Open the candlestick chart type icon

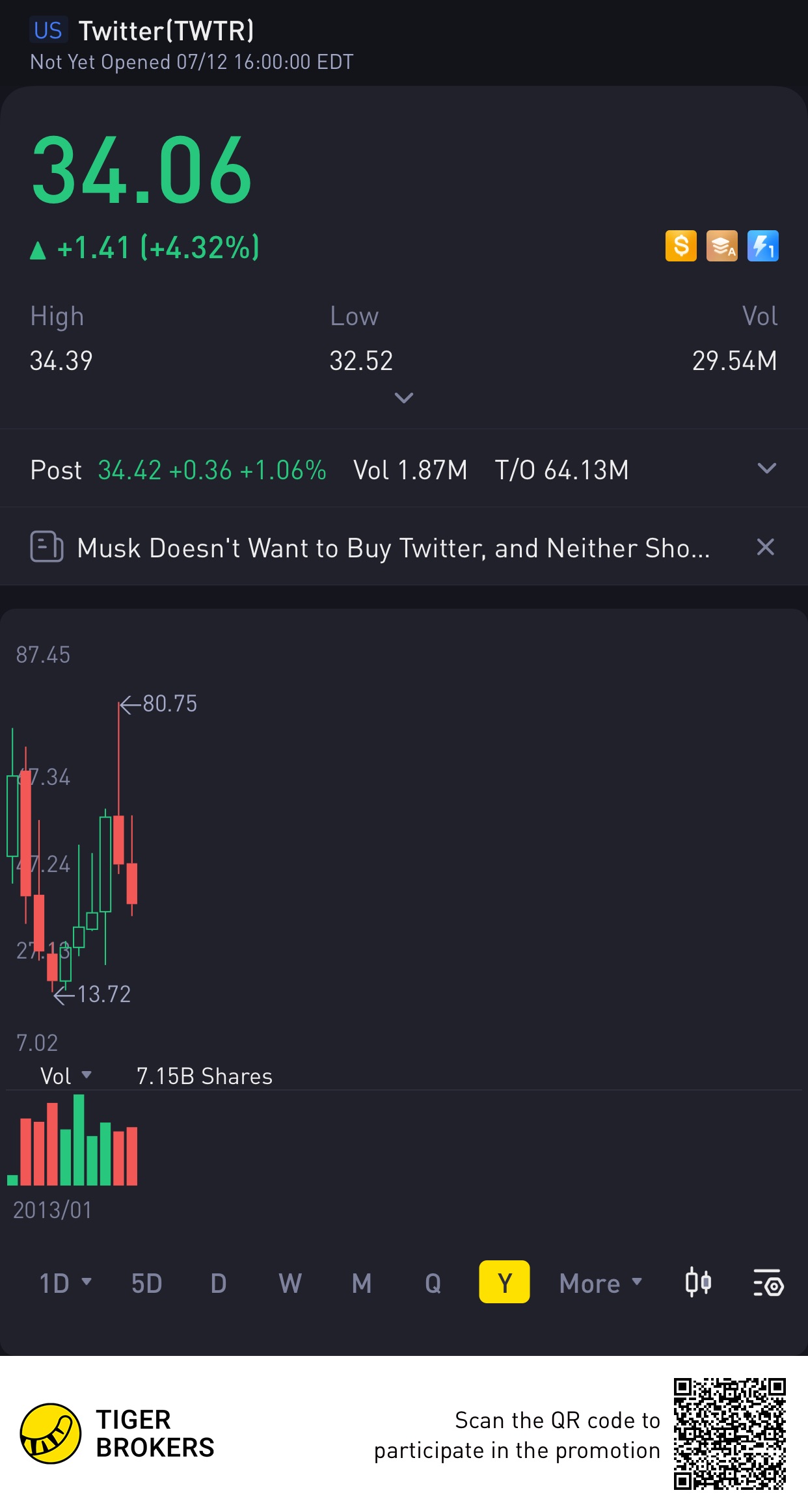pos(698,1282)
